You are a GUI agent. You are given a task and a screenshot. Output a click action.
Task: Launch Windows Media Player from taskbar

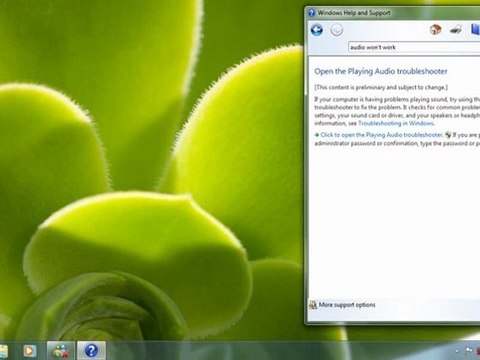coord(29,351)
